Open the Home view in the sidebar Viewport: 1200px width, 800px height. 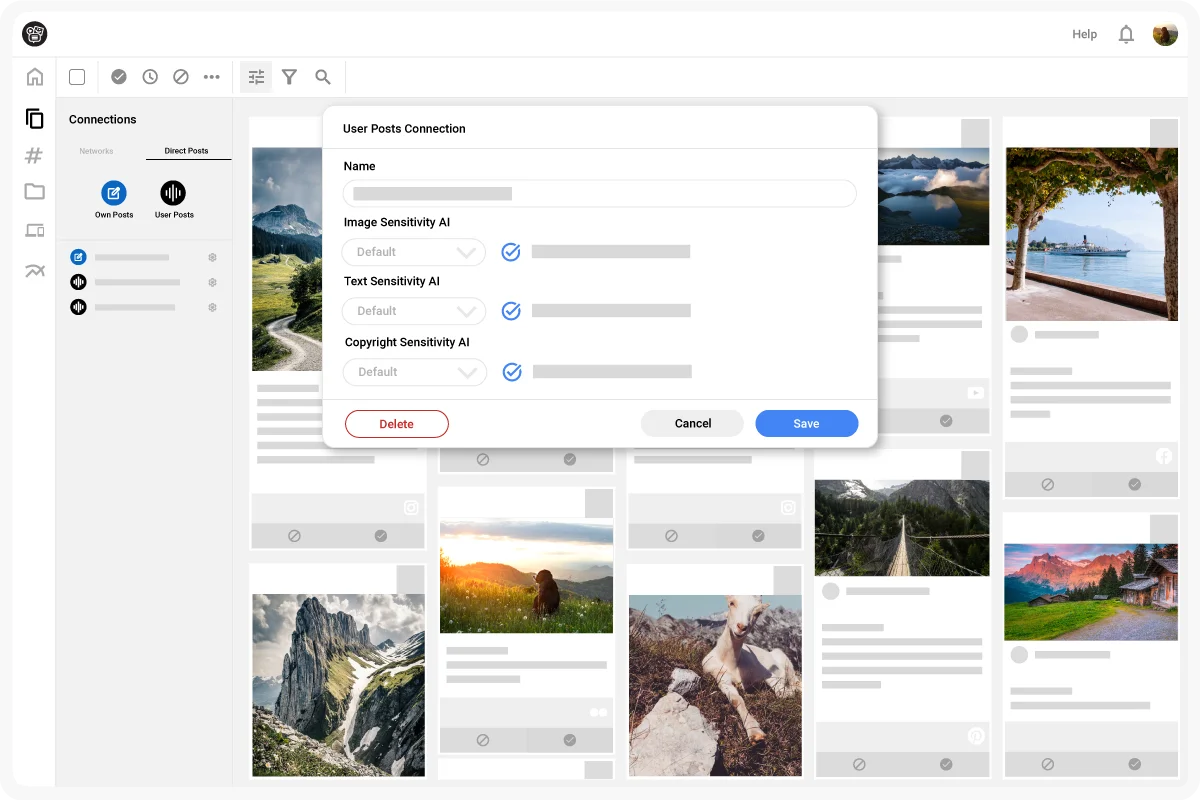point(34,76)
